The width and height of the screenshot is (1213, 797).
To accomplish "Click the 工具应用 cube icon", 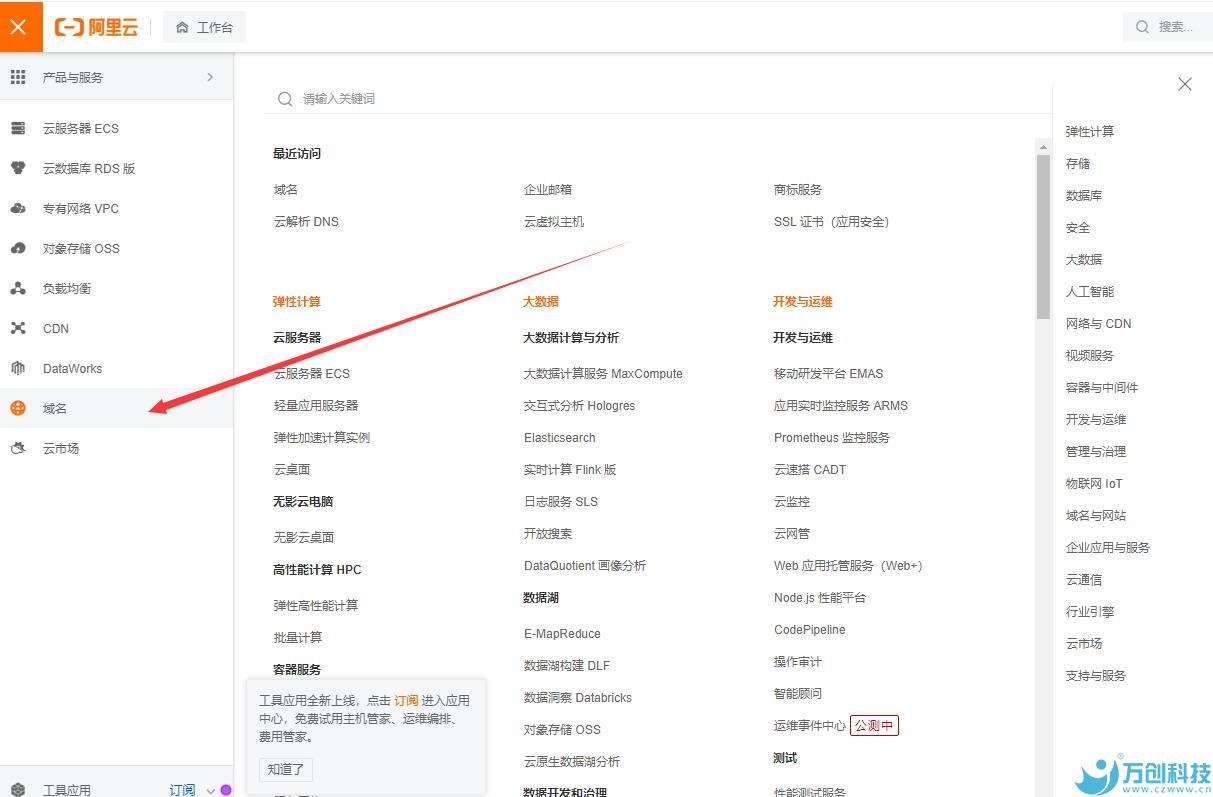I will click(x=18, y=790).
